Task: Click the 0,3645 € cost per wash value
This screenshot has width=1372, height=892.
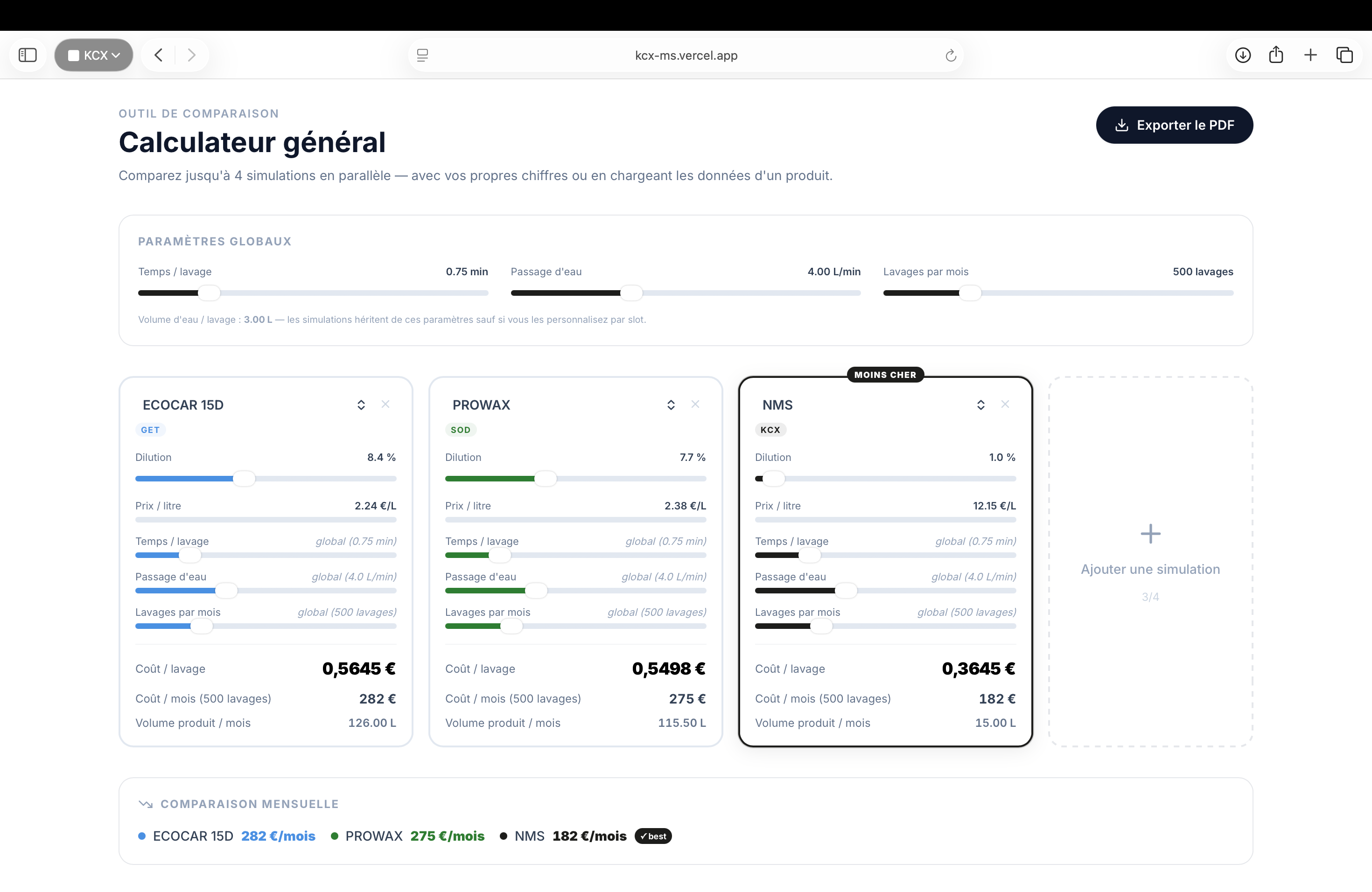Action: pyautogui.click(x=979, y=669)
